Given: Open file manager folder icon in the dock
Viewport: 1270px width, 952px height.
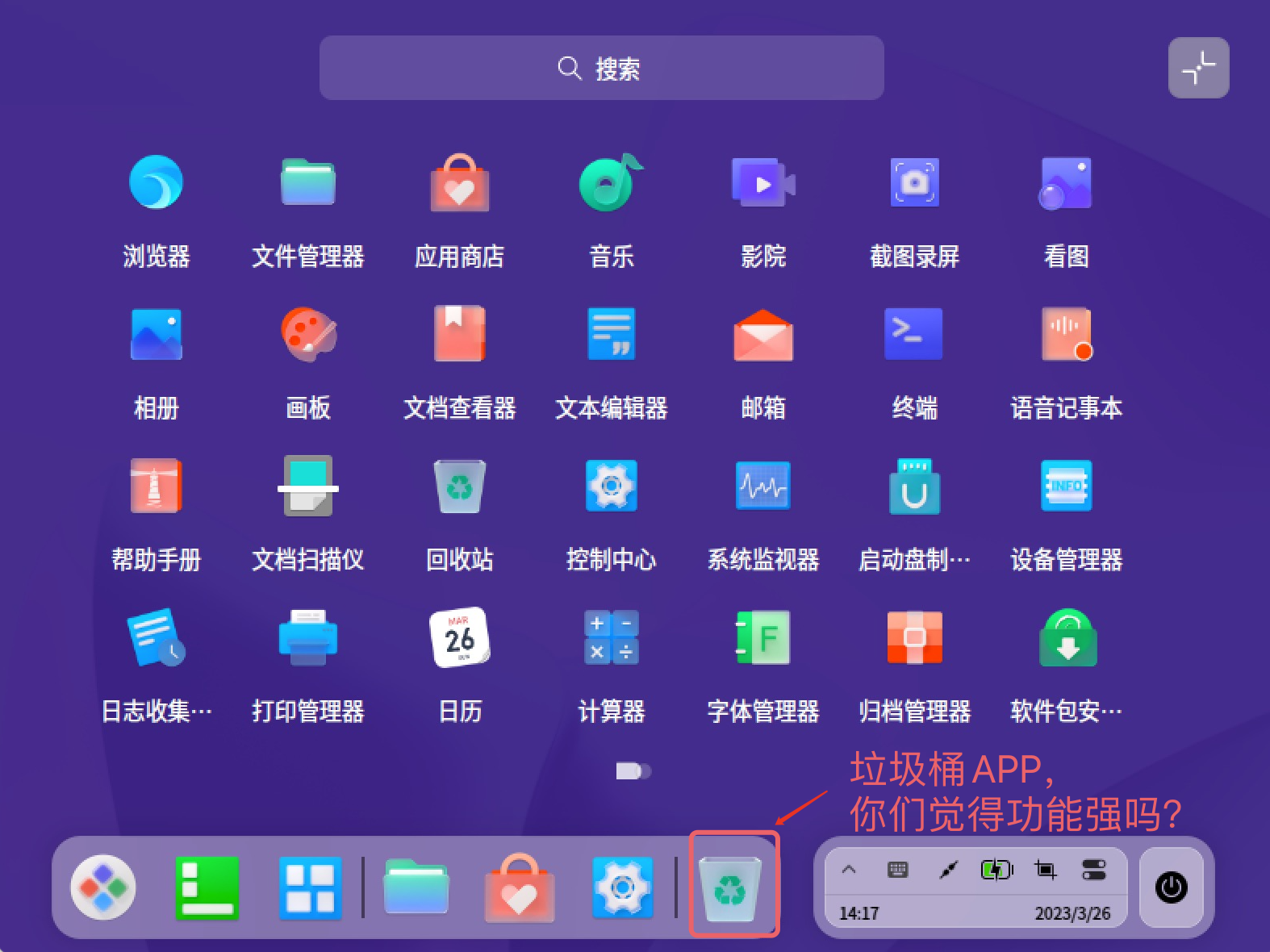Looking at the screenshot, I should pyautogui.click(x=416, y=887).
